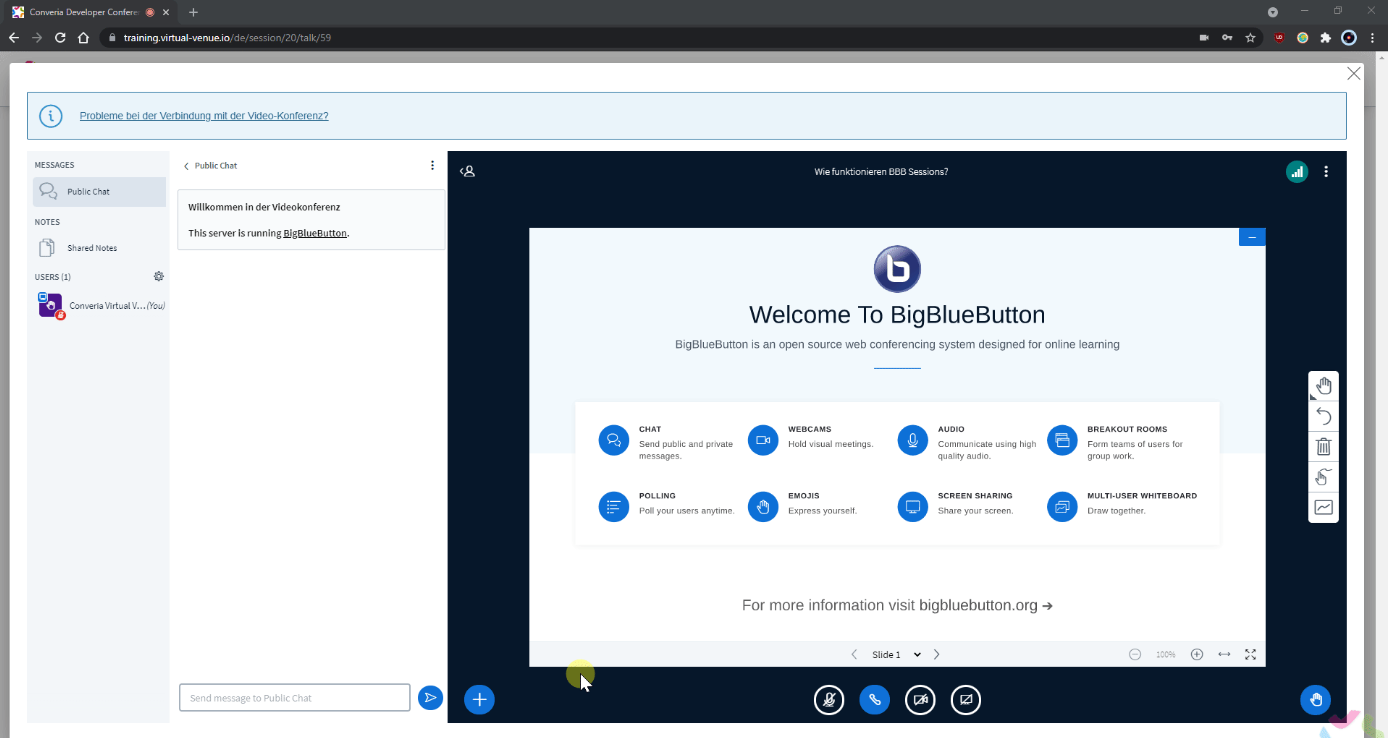Image resolution: width=1388 pixels, height=738 pixels.
Task: Share webcam button in control bar
Action: pos(920,700)
